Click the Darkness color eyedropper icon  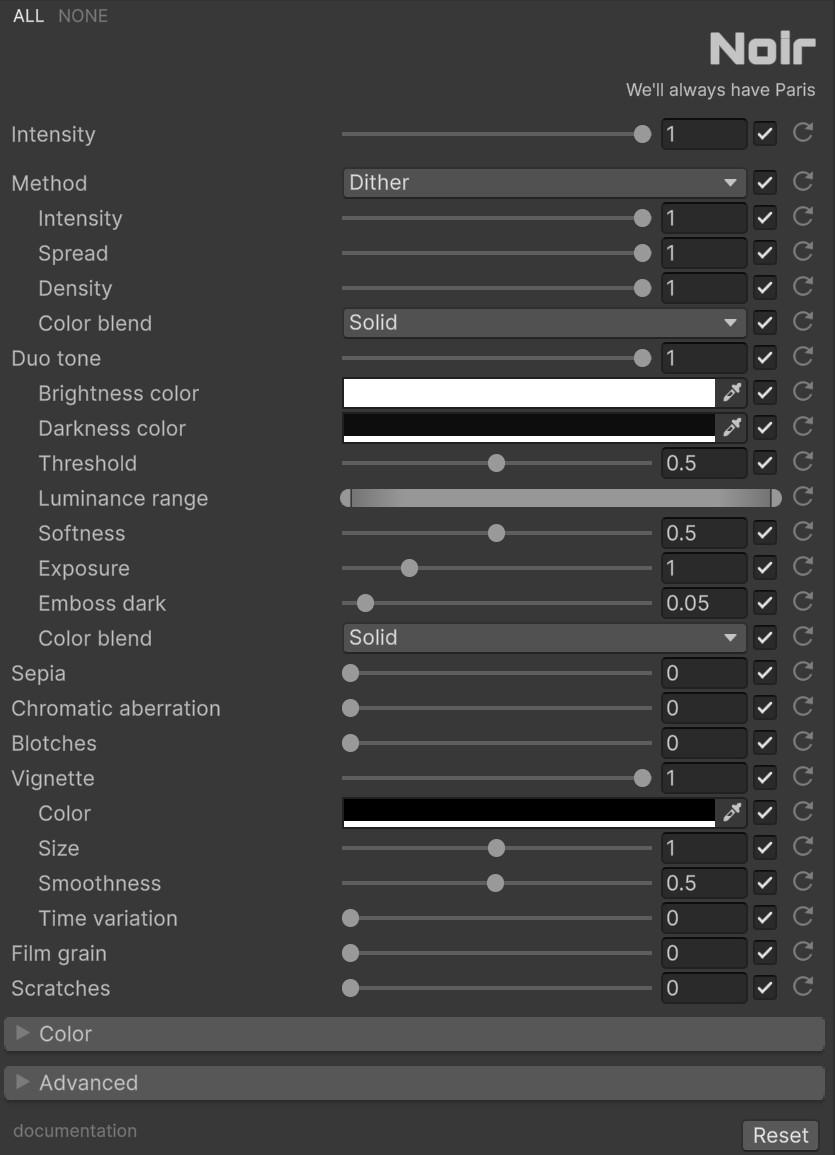coord(732,428)
